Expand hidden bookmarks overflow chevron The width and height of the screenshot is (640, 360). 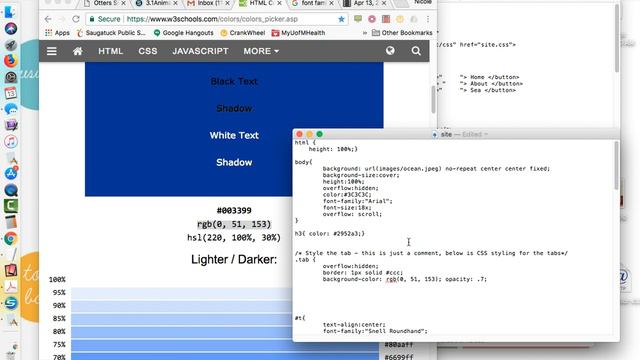(365, 33)
